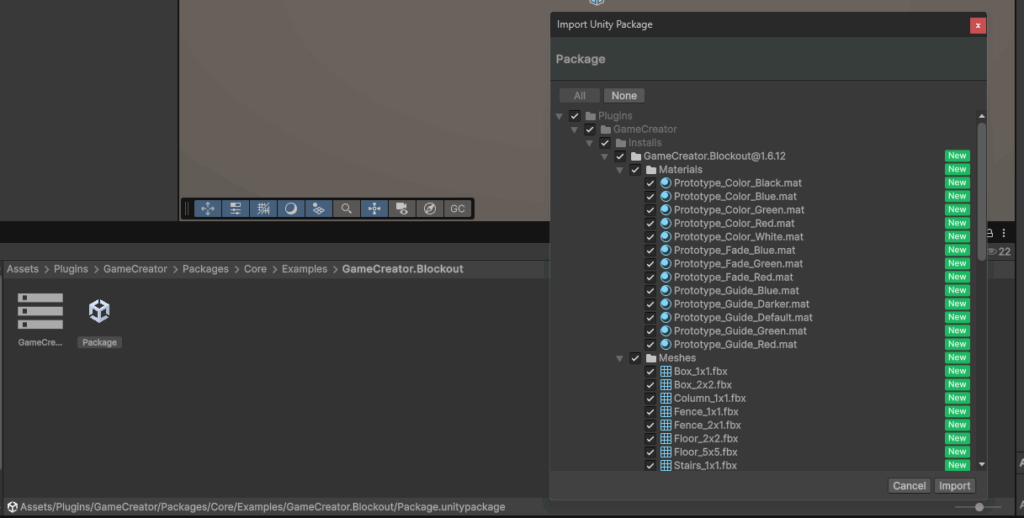Click the package list vertical scrollbar

coord(982,189)
